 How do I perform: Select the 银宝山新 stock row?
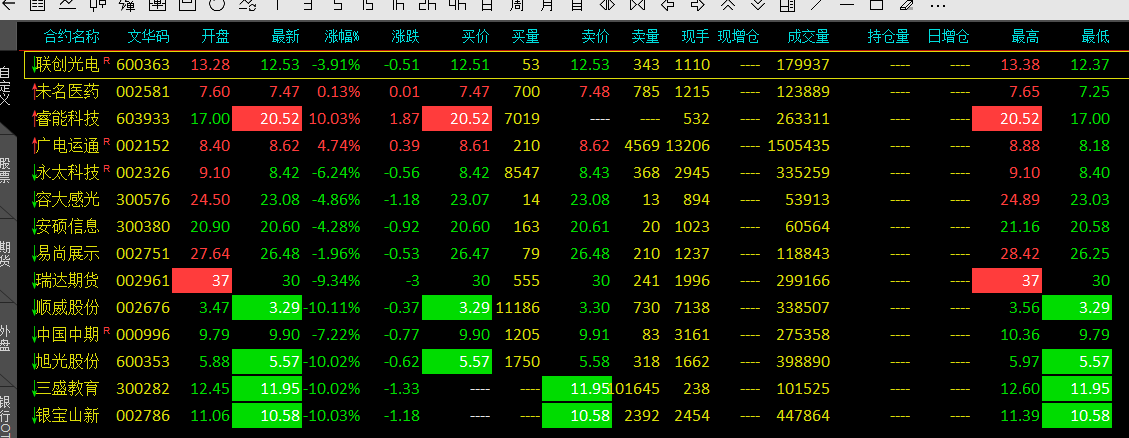coord(67,415)
